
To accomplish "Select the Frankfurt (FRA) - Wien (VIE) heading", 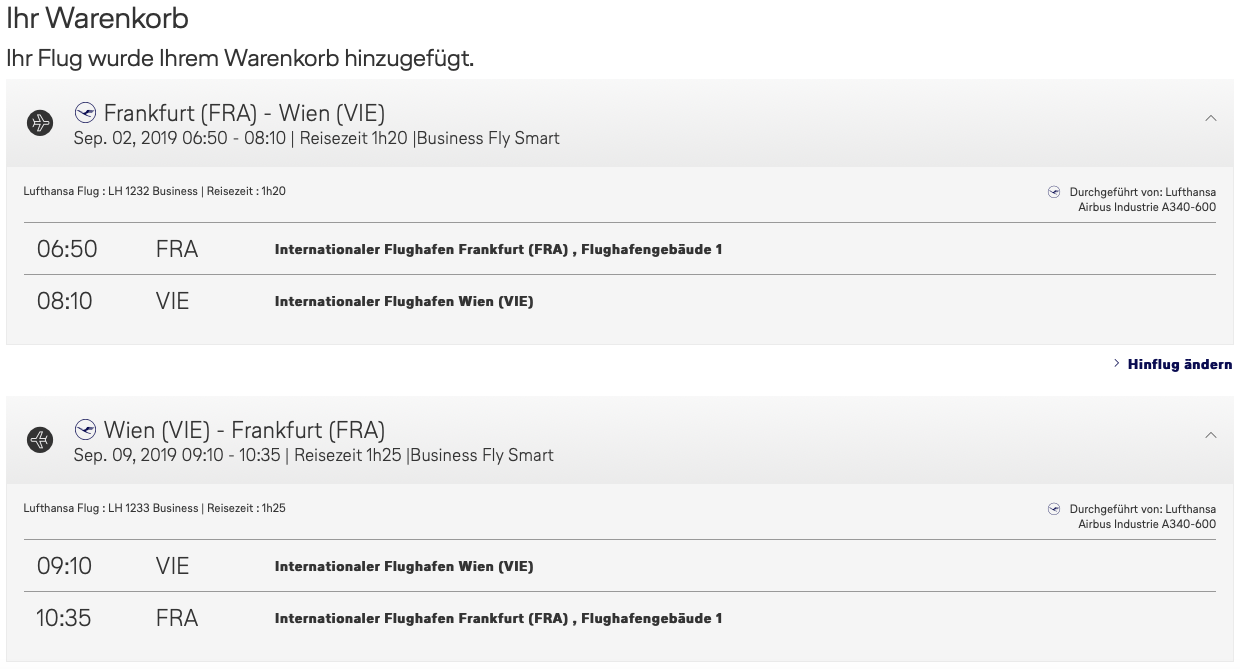I will tap(244, 113).
